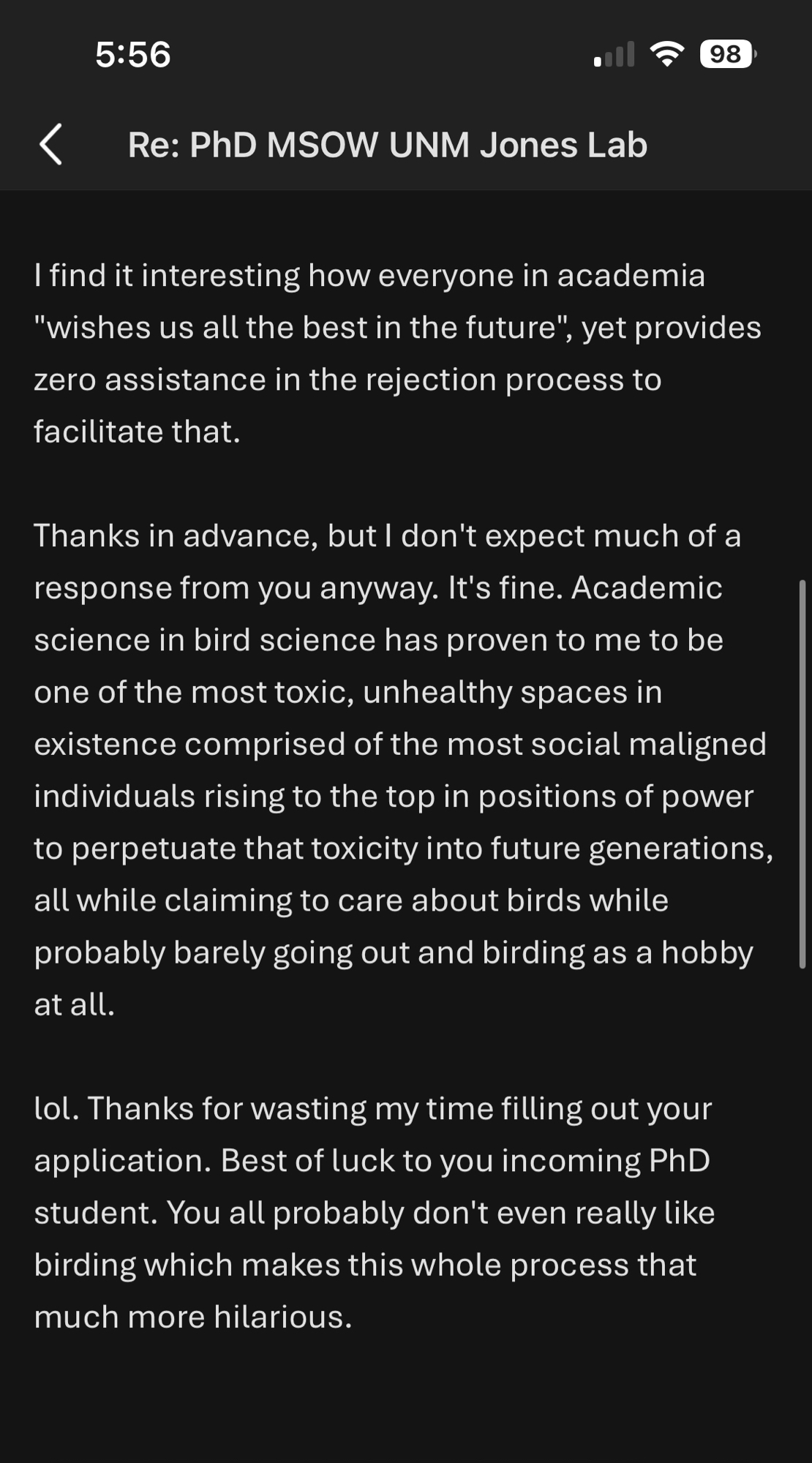Screen dimensions: 812x1463
Task: Click the line ending 'facilitate that.'
Action: coord(137,432)
